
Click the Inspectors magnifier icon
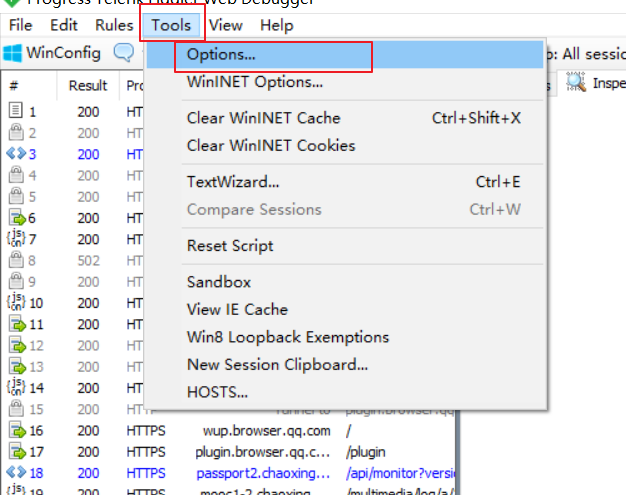coord(576,82)
